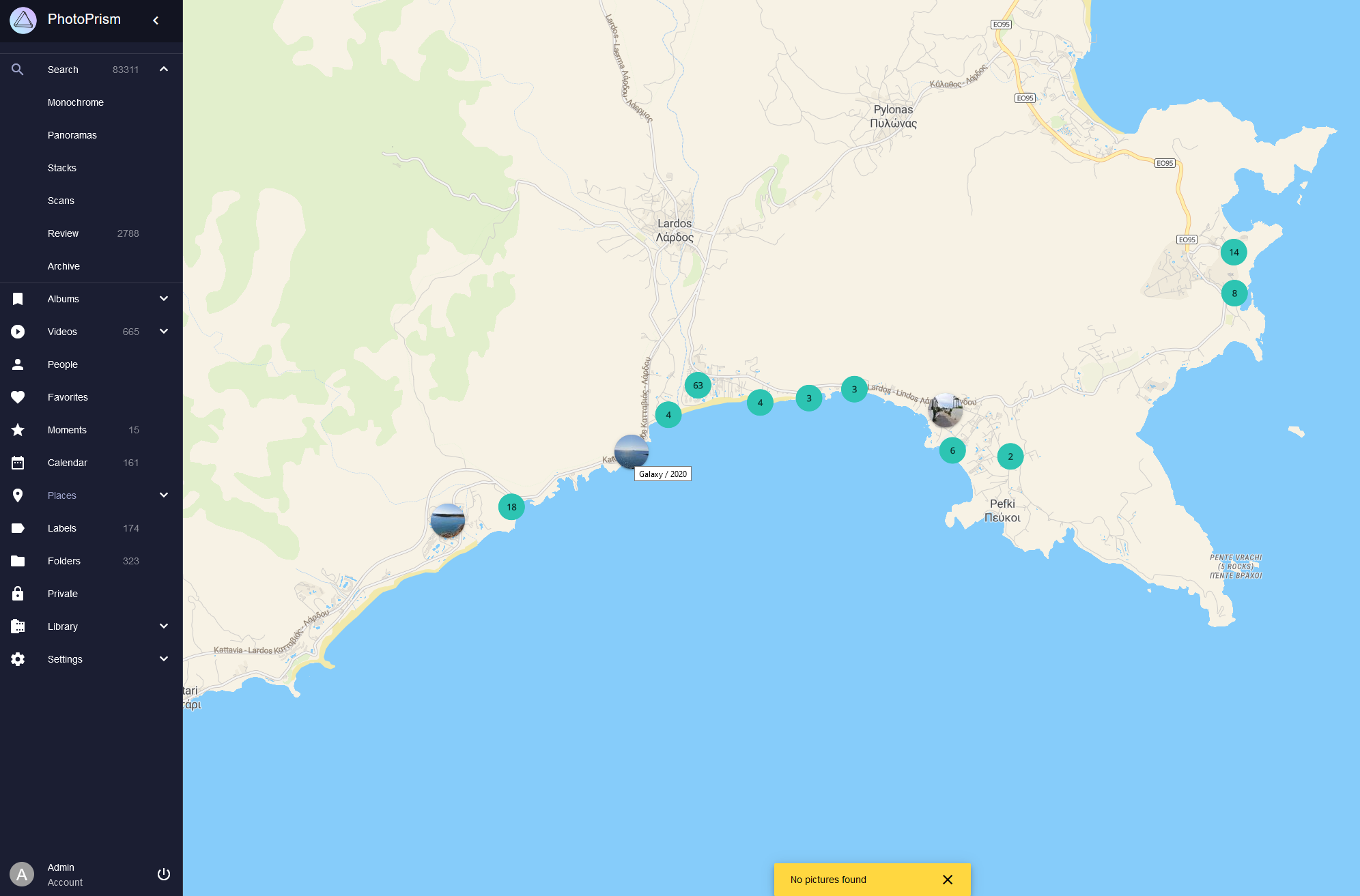Viewport: 1360px width, 896px height.
Task: Collapse the Search submenu chevron
Action: 164,69
